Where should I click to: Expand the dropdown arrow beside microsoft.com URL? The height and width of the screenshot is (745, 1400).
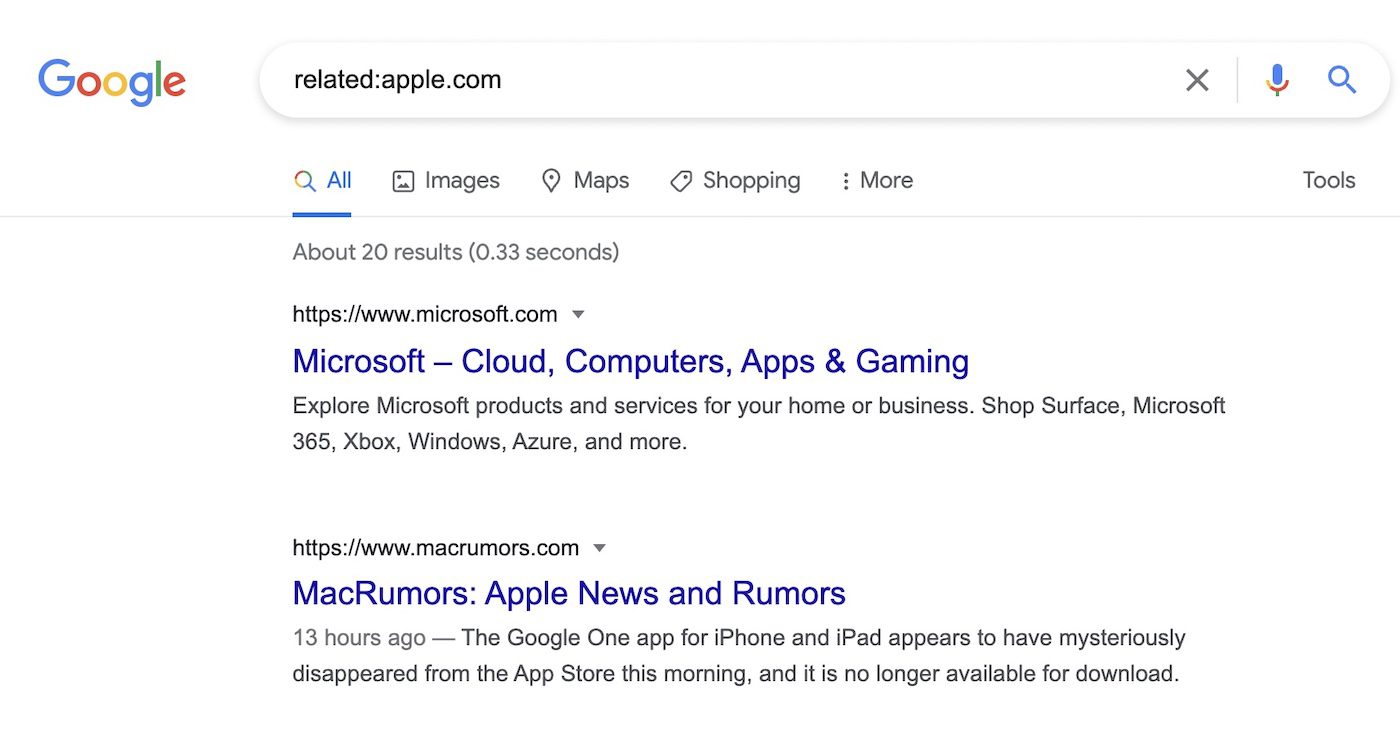pyautogui.click(x=578, y=315)
